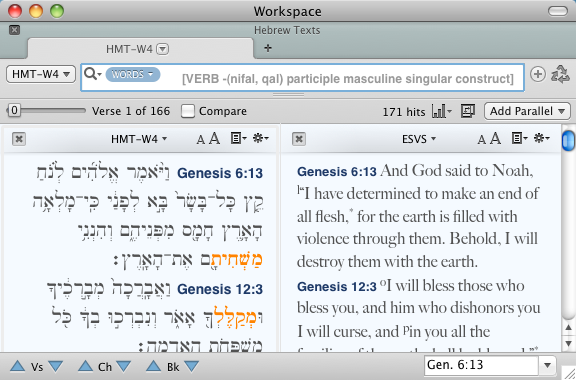Open the HMT-W4 tab dropdown arrow
The image size is (576, 380).
pyautogui.click(x=163, y=49)
